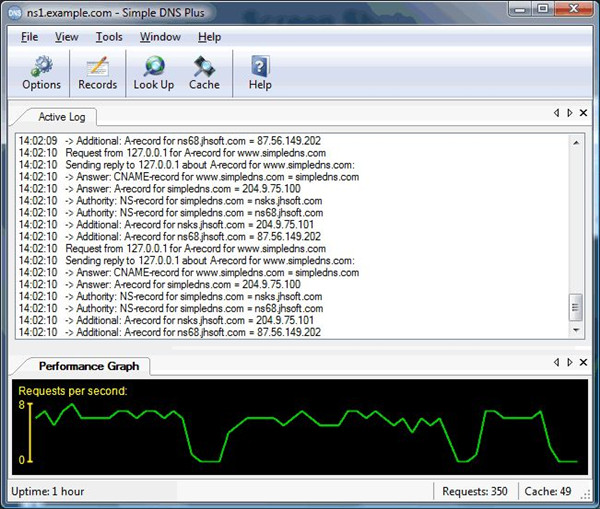The image size is (600, 509).
Task: Open the Window menu
Action: [160, 37]
